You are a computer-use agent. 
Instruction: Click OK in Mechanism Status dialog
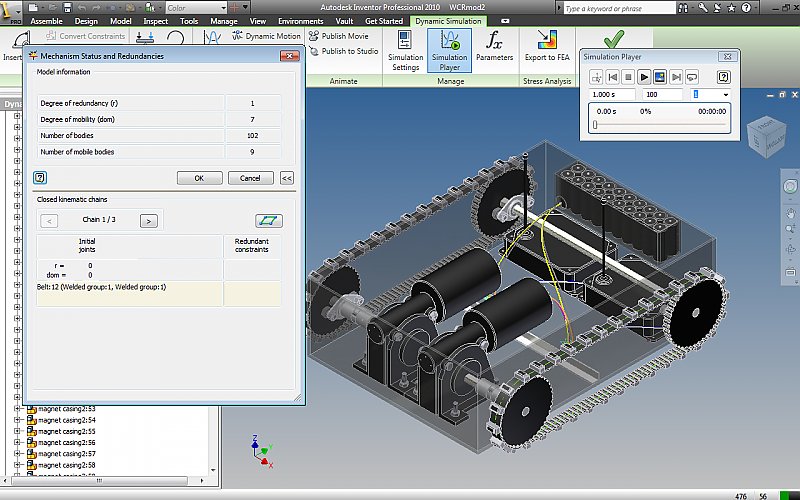click(199, 178)
